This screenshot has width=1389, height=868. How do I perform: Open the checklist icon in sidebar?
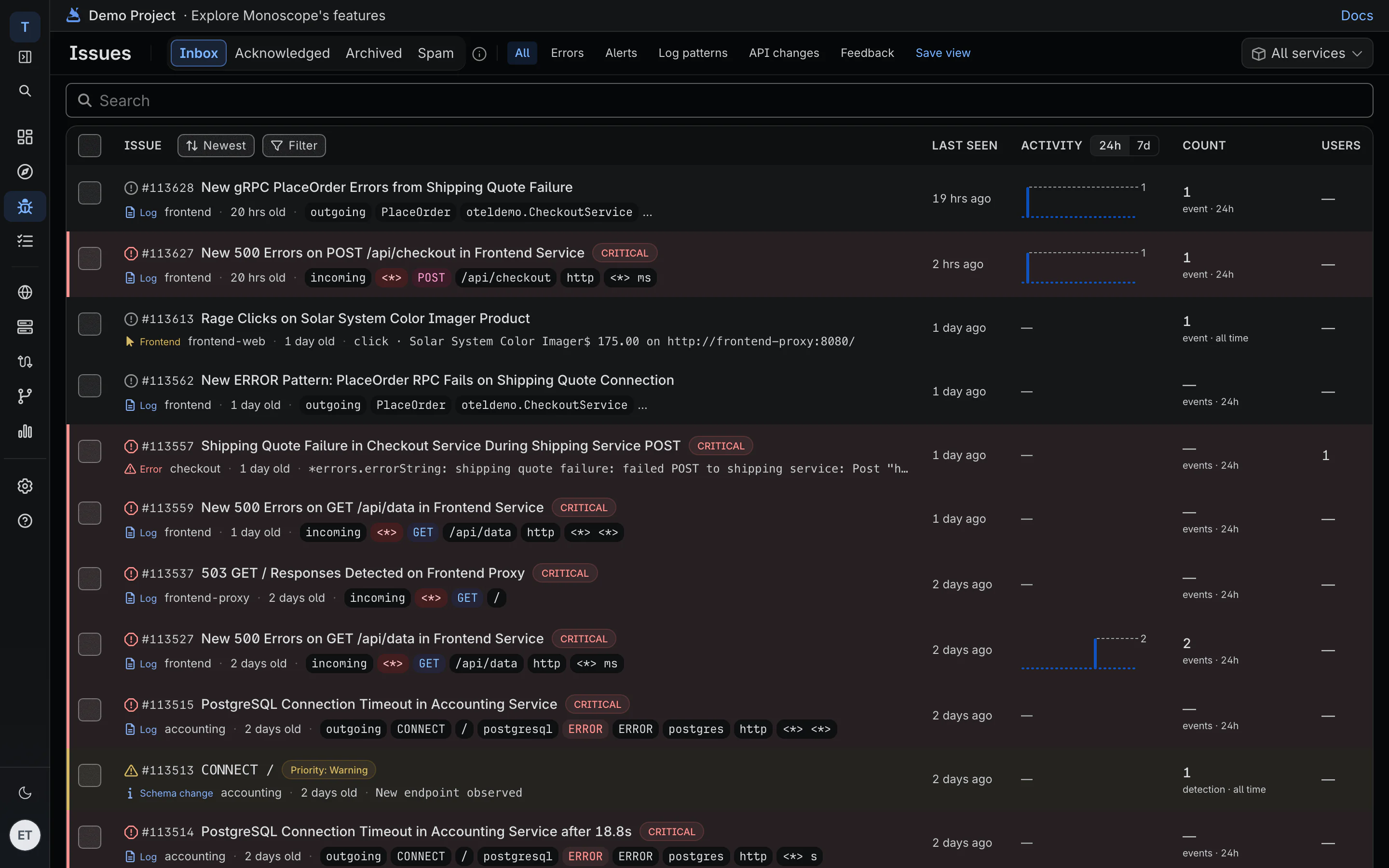click(x=25, y=241)
